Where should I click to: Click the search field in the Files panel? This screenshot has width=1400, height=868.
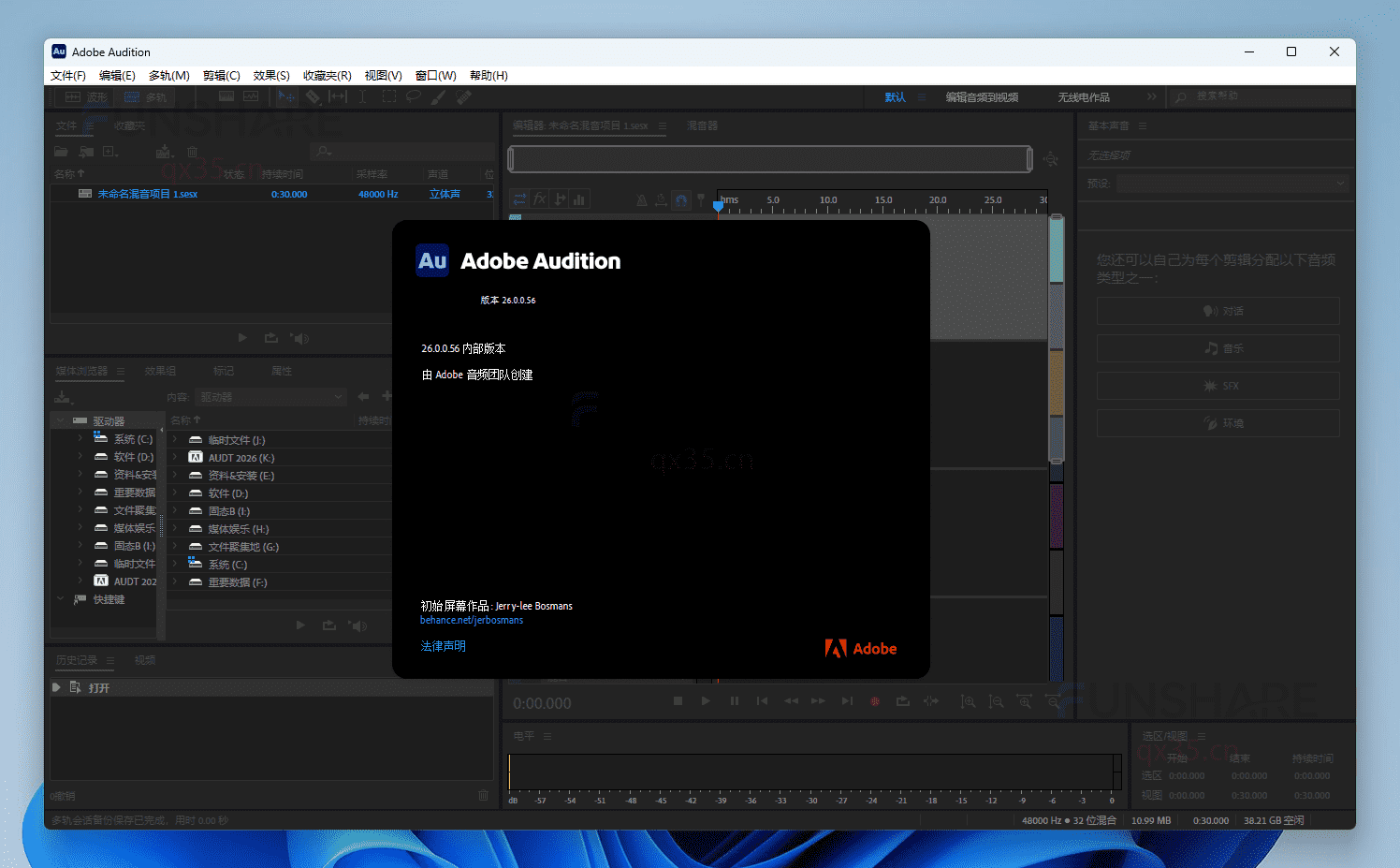[402, 151]
